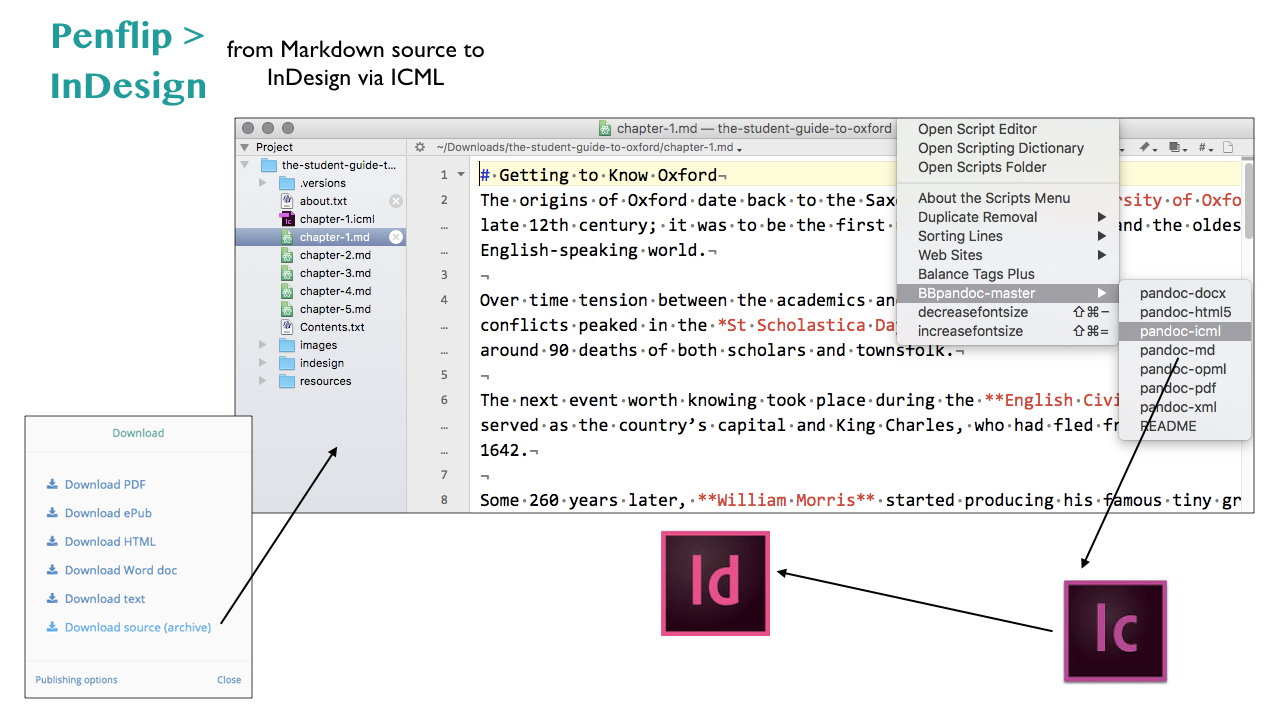The height and width of the screenshot is (720, 1280).
Task: Select chapter-4.md in the project list
Action: click(x=335, y=291)
